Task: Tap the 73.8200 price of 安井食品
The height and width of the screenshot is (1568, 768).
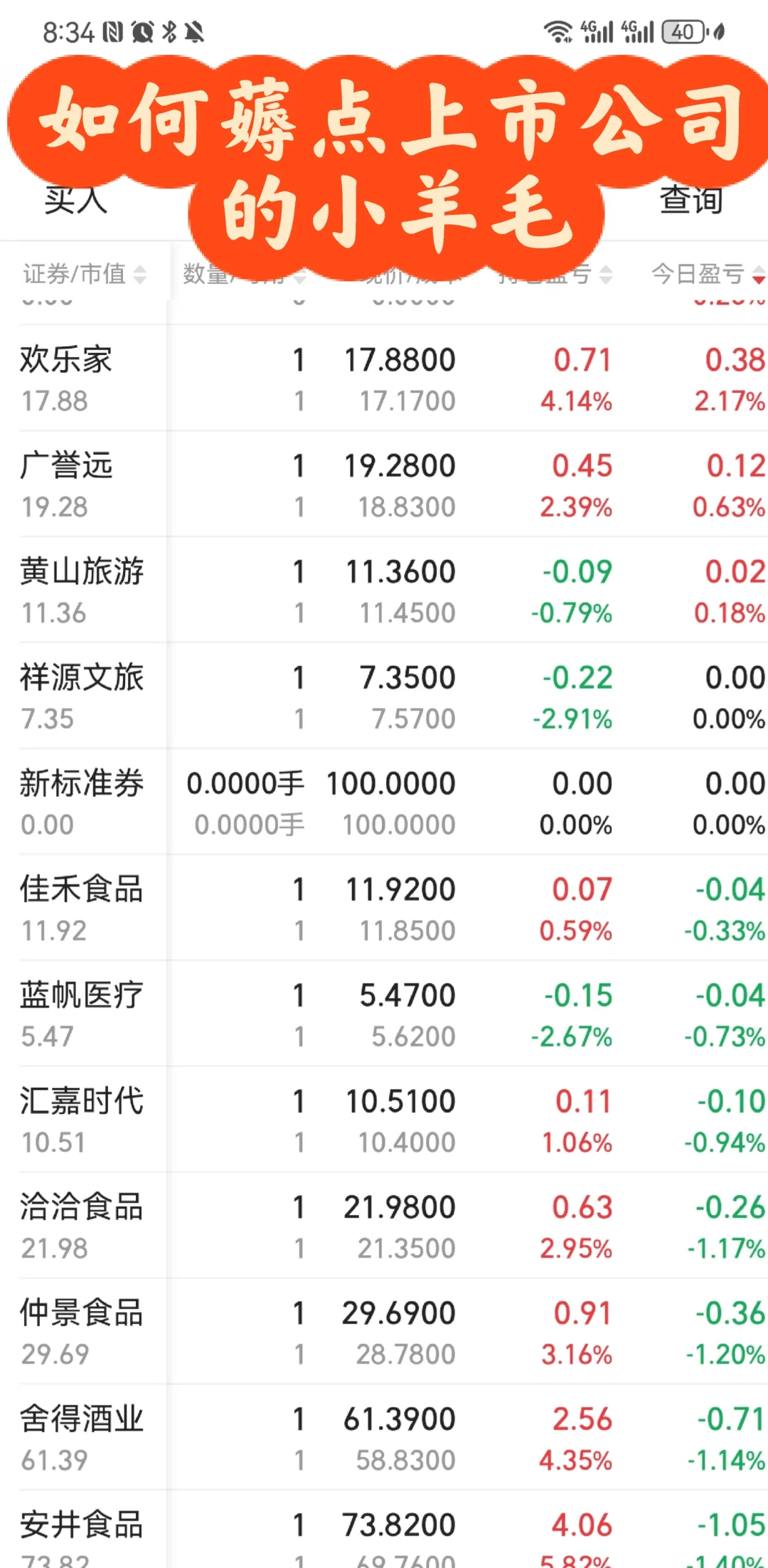Action: 399,1525
